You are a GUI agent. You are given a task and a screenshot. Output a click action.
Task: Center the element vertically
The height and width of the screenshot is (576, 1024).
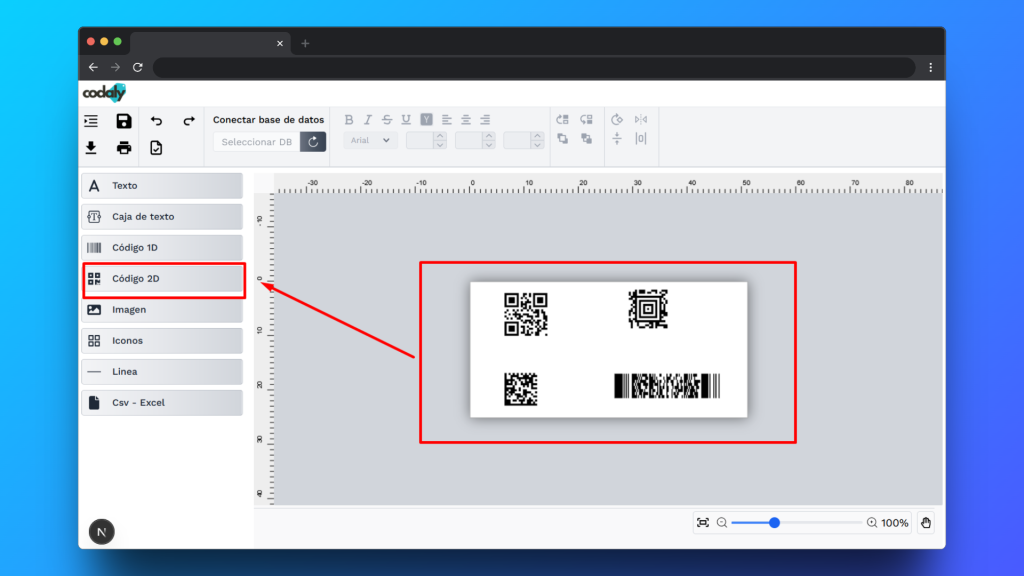point(616,138)
